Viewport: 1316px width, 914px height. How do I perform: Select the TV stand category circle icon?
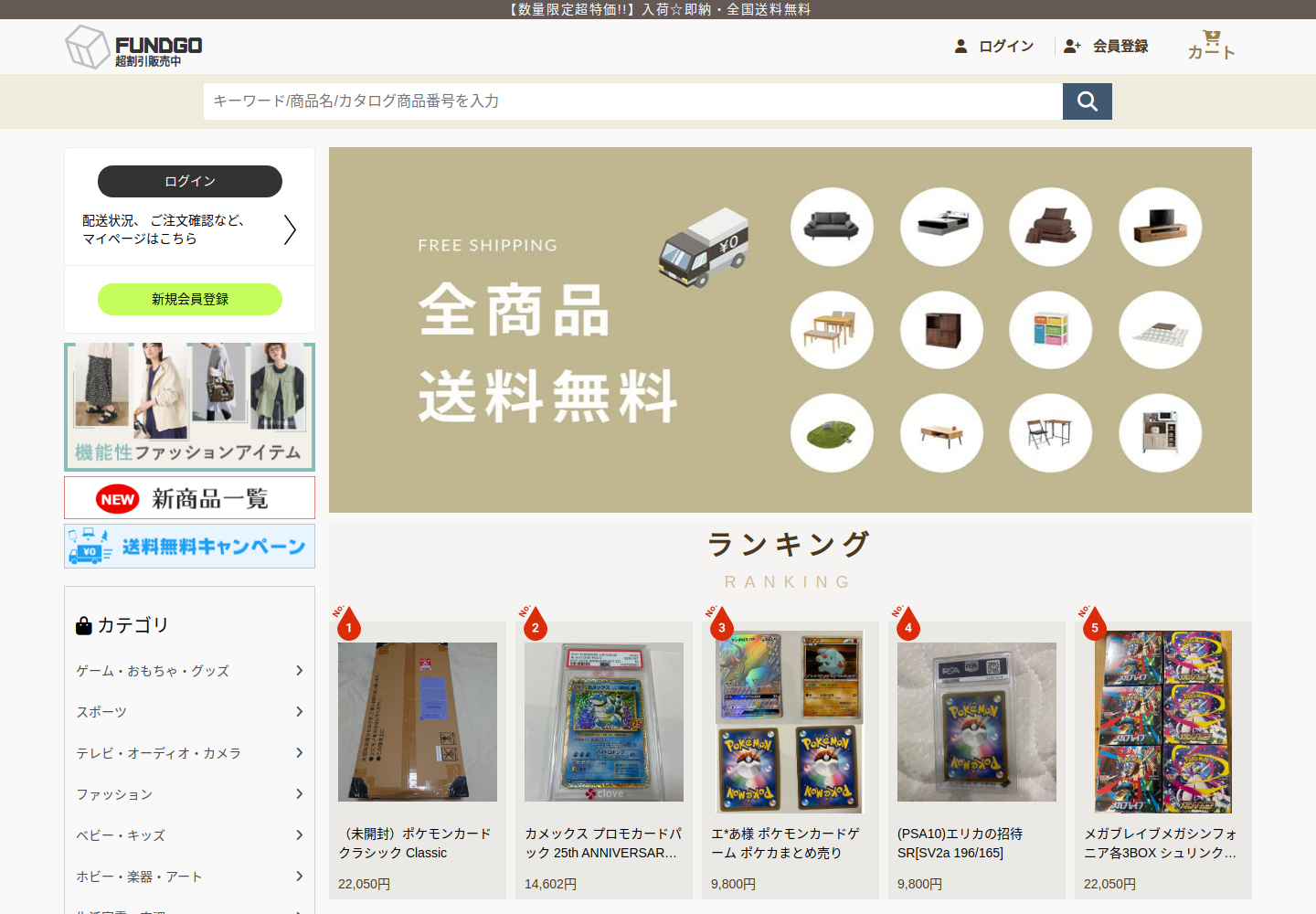[1161, 227]
